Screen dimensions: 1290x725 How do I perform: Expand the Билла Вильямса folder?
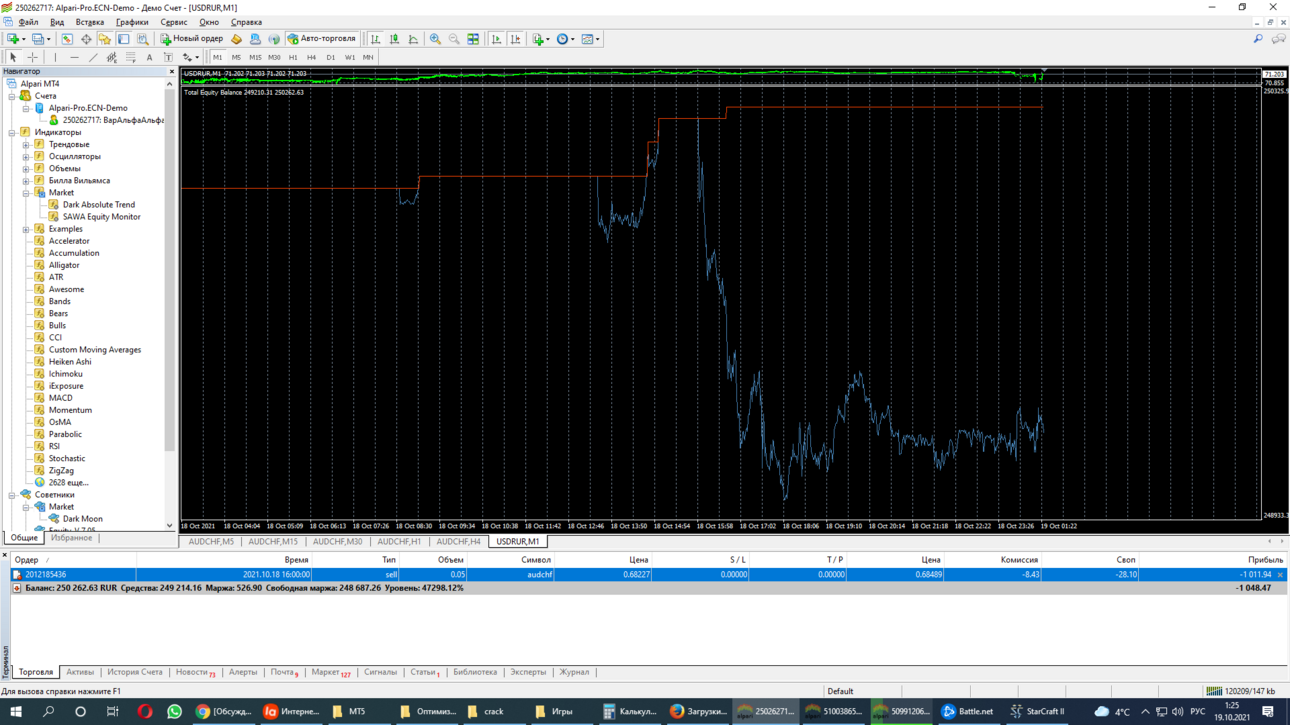[26, 181]
